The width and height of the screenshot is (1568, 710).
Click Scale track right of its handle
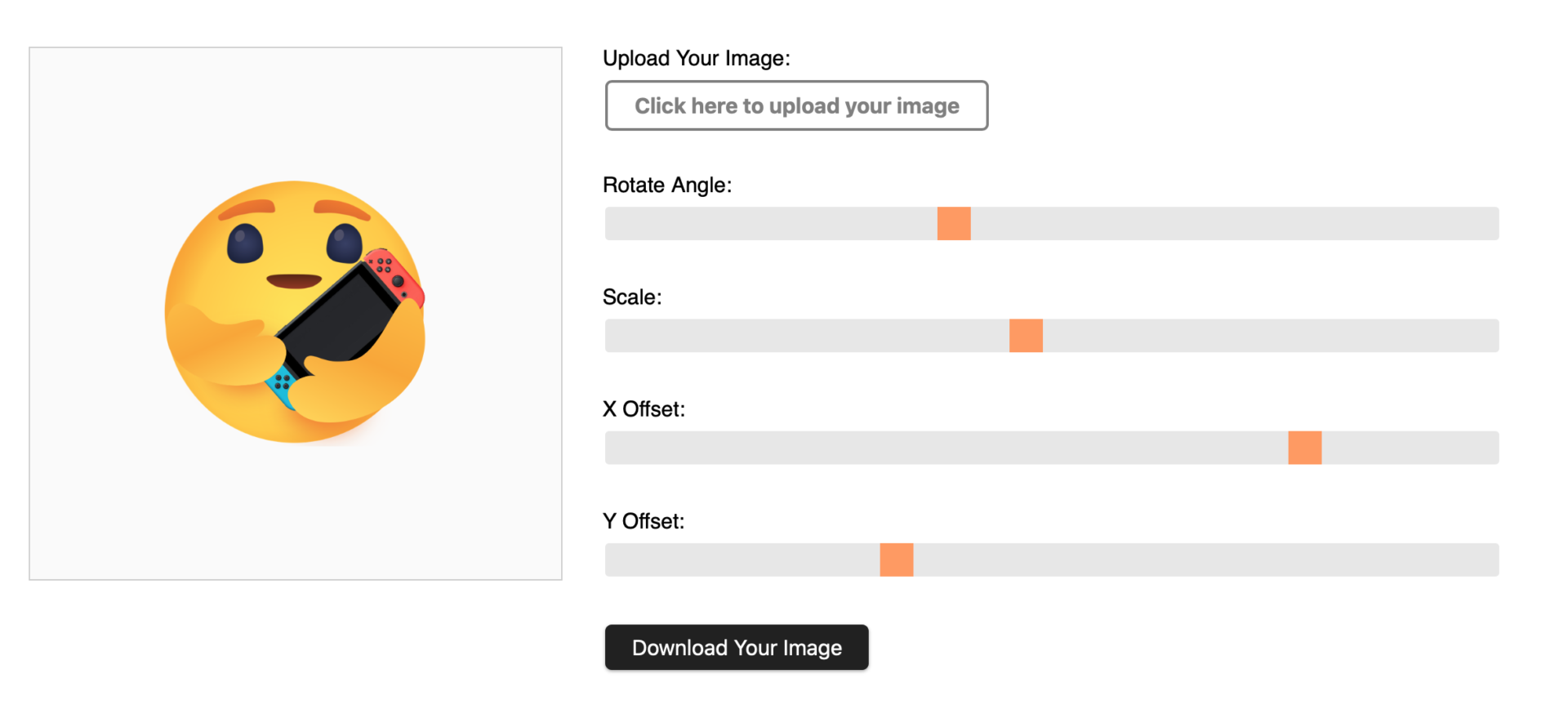[x=1271, y=336]
